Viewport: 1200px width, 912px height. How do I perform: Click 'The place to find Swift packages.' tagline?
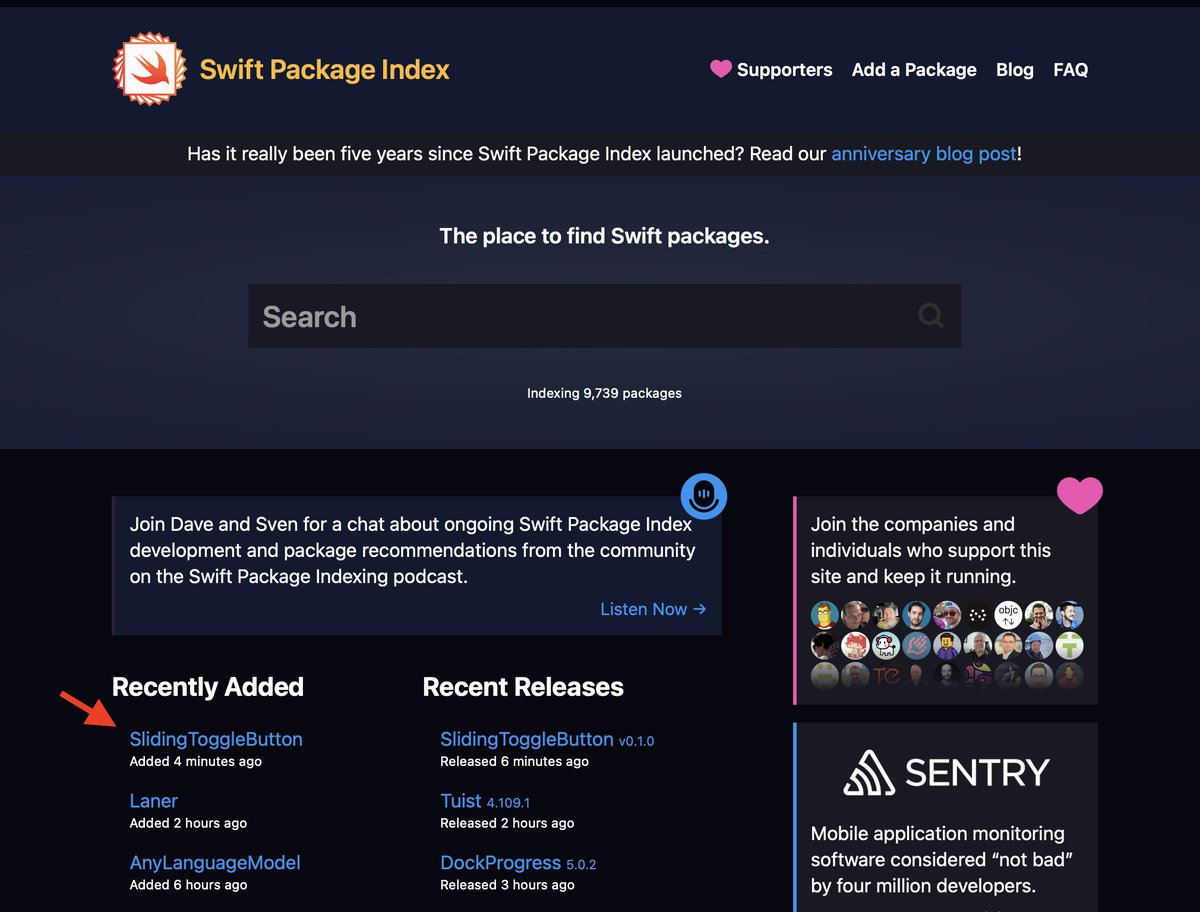tap(604, 236)
